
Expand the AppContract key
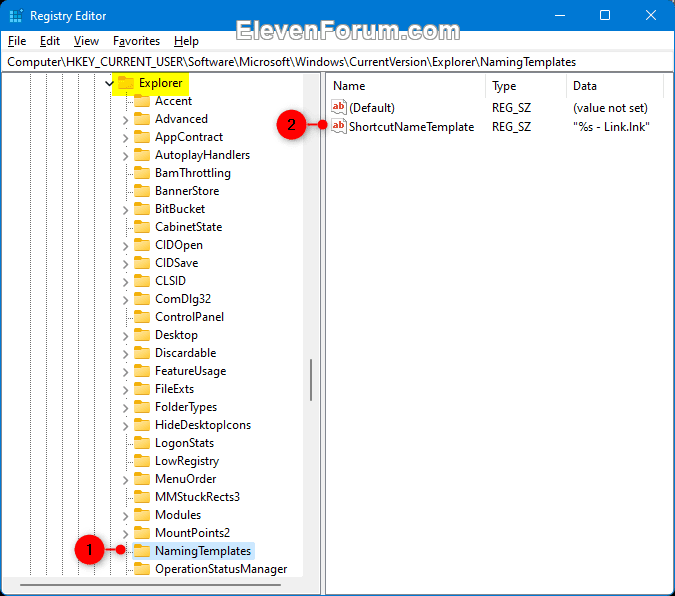(x=125, y=138)
